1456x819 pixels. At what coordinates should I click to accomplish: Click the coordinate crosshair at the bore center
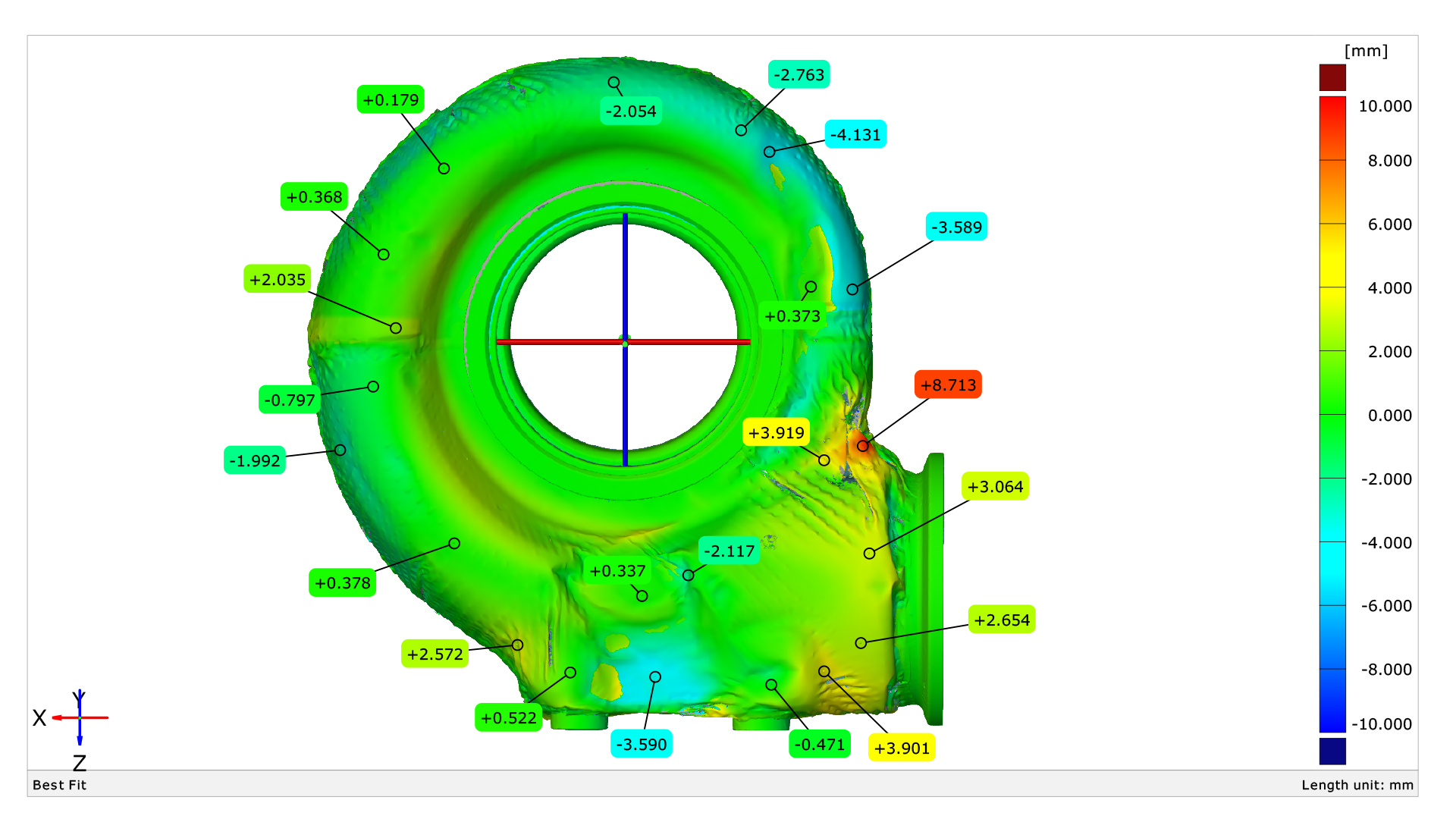(624, 341)
